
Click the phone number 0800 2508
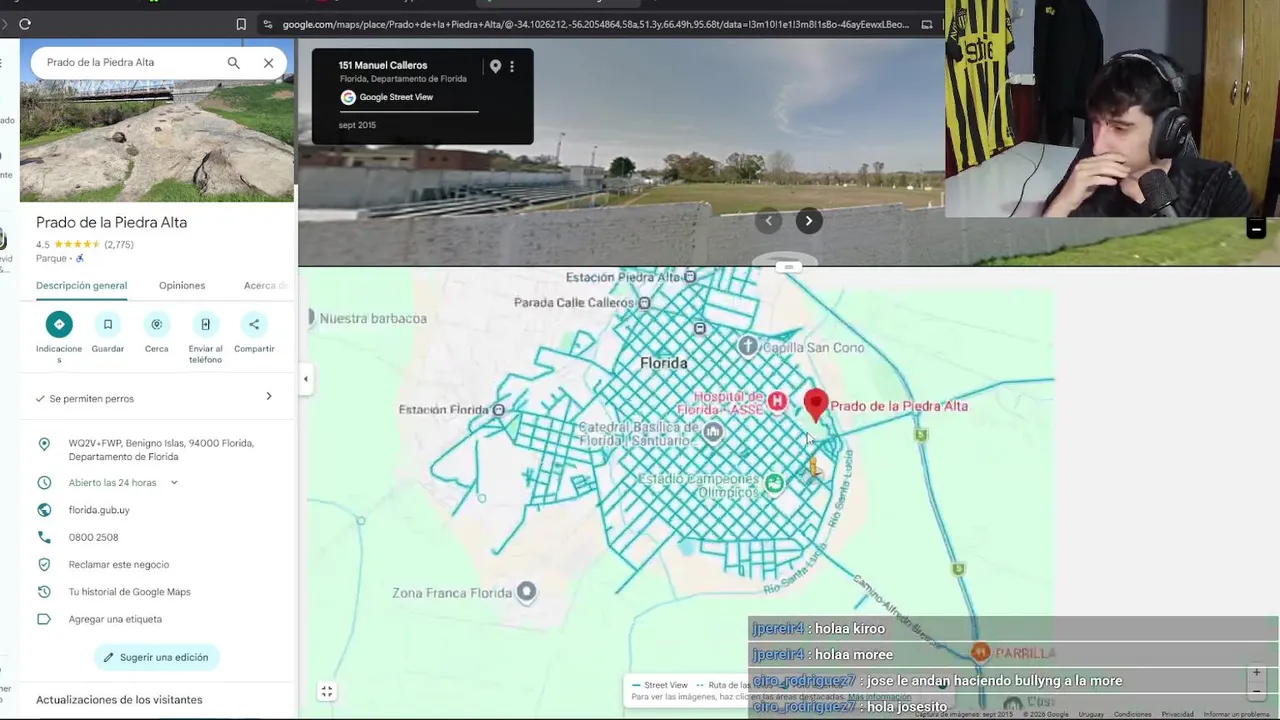point(93,537)
